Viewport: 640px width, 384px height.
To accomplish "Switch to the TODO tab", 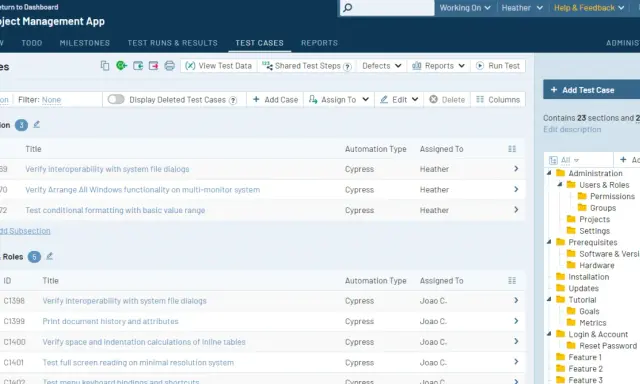I will tap(32, 43).
